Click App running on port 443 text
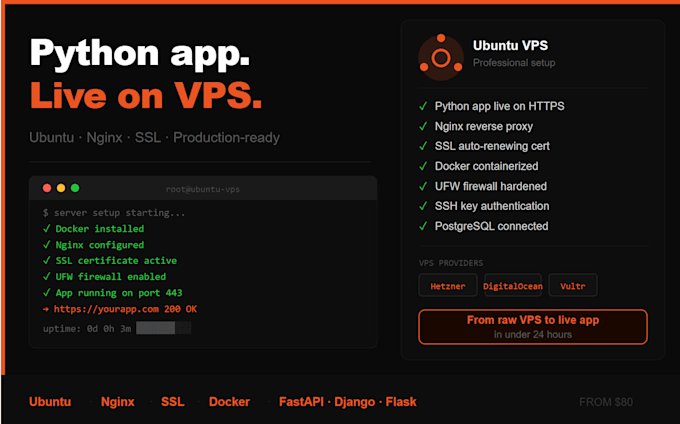 (119, 293)
